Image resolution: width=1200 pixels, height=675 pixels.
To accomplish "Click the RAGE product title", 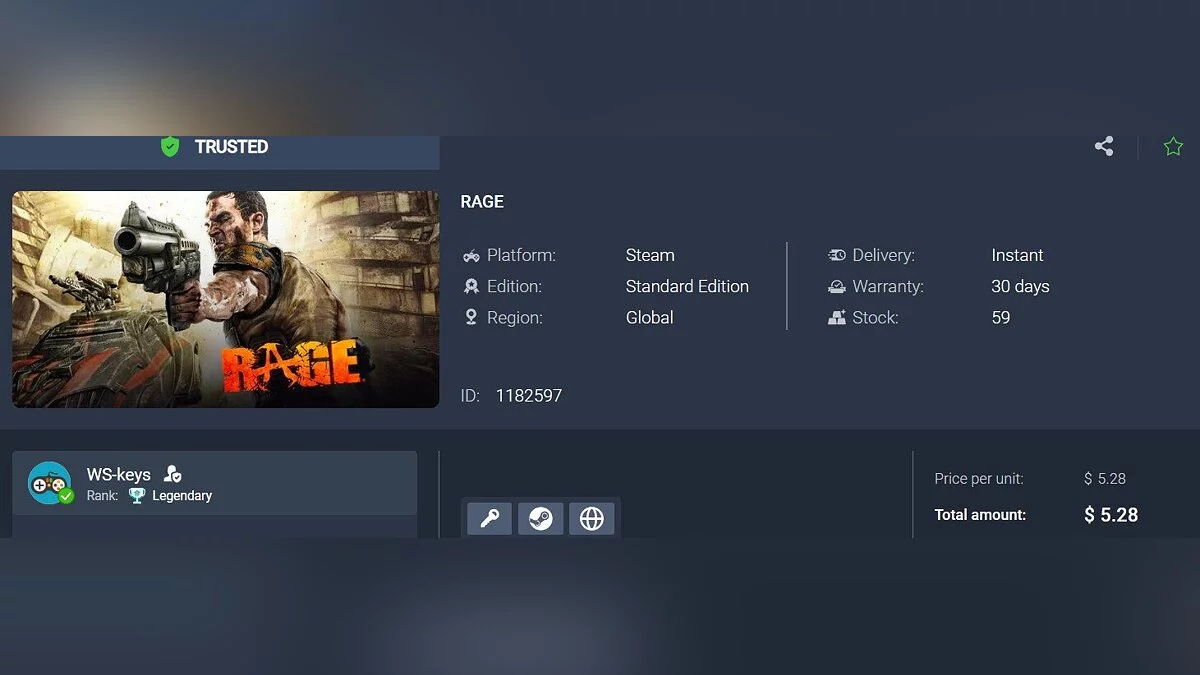I will (482, 202).
